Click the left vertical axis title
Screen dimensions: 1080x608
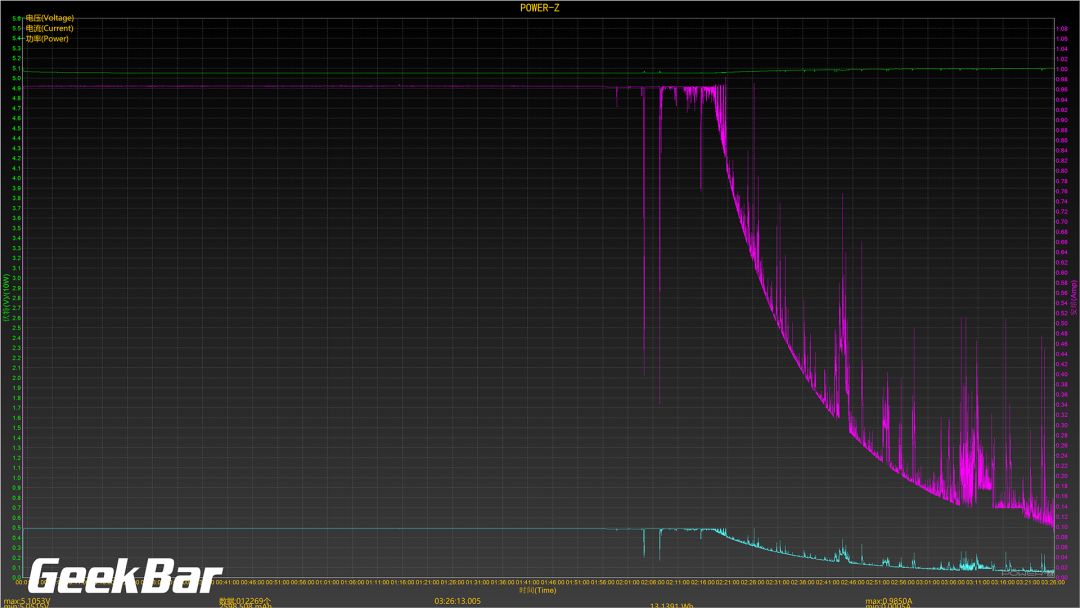click(6, 298)
